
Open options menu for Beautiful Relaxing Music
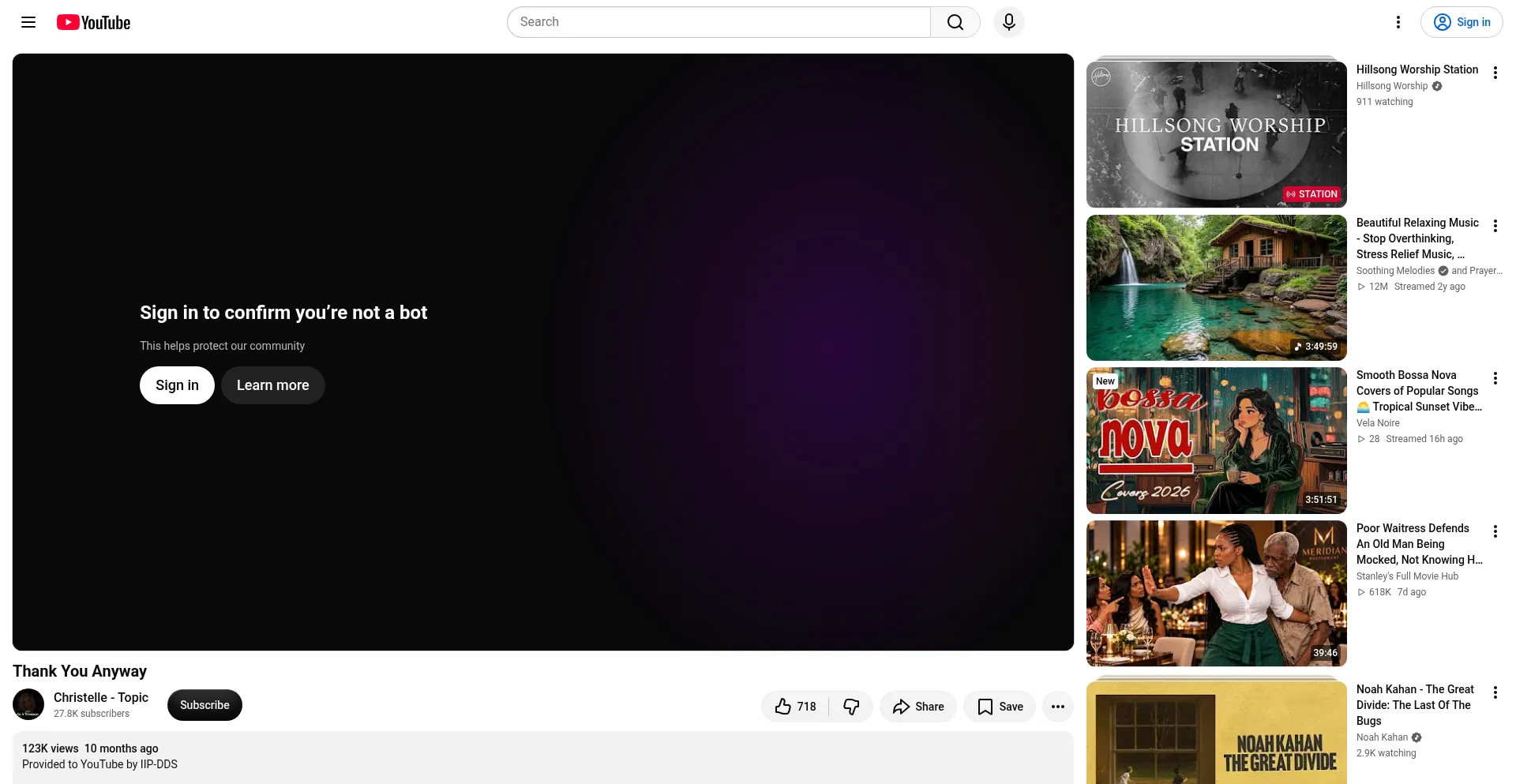tap(1495, 226)
